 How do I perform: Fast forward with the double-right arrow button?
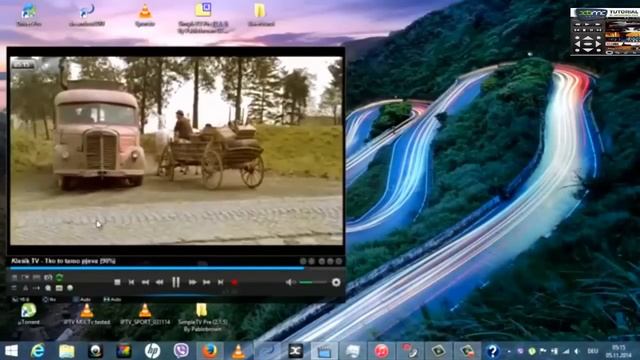click(x=192, y=282)
